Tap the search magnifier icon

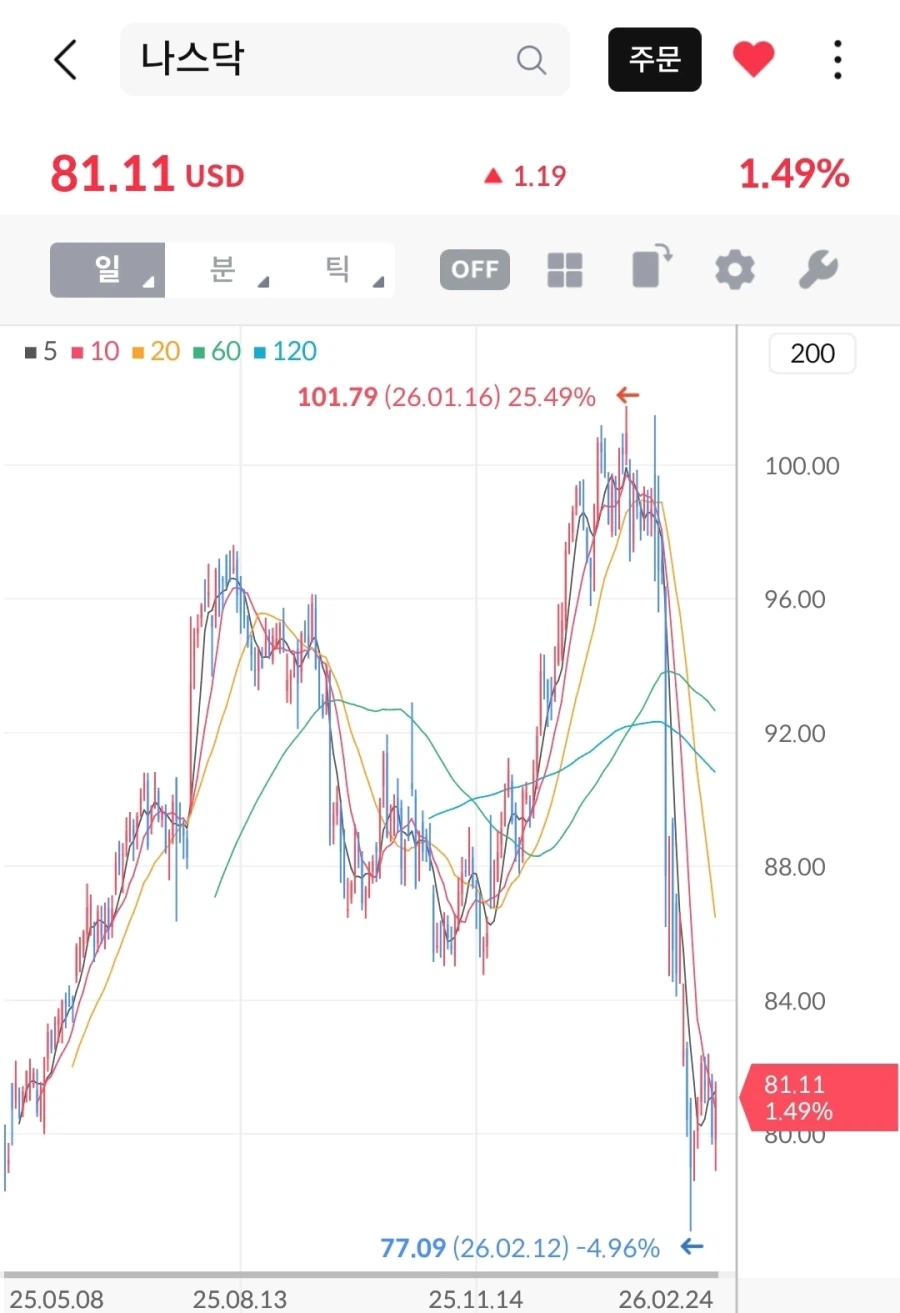531,60
